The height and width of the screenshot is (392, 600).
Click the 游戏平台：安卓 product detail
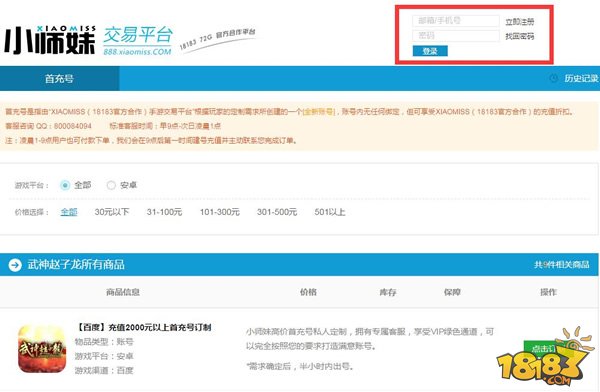pos(104,356)
